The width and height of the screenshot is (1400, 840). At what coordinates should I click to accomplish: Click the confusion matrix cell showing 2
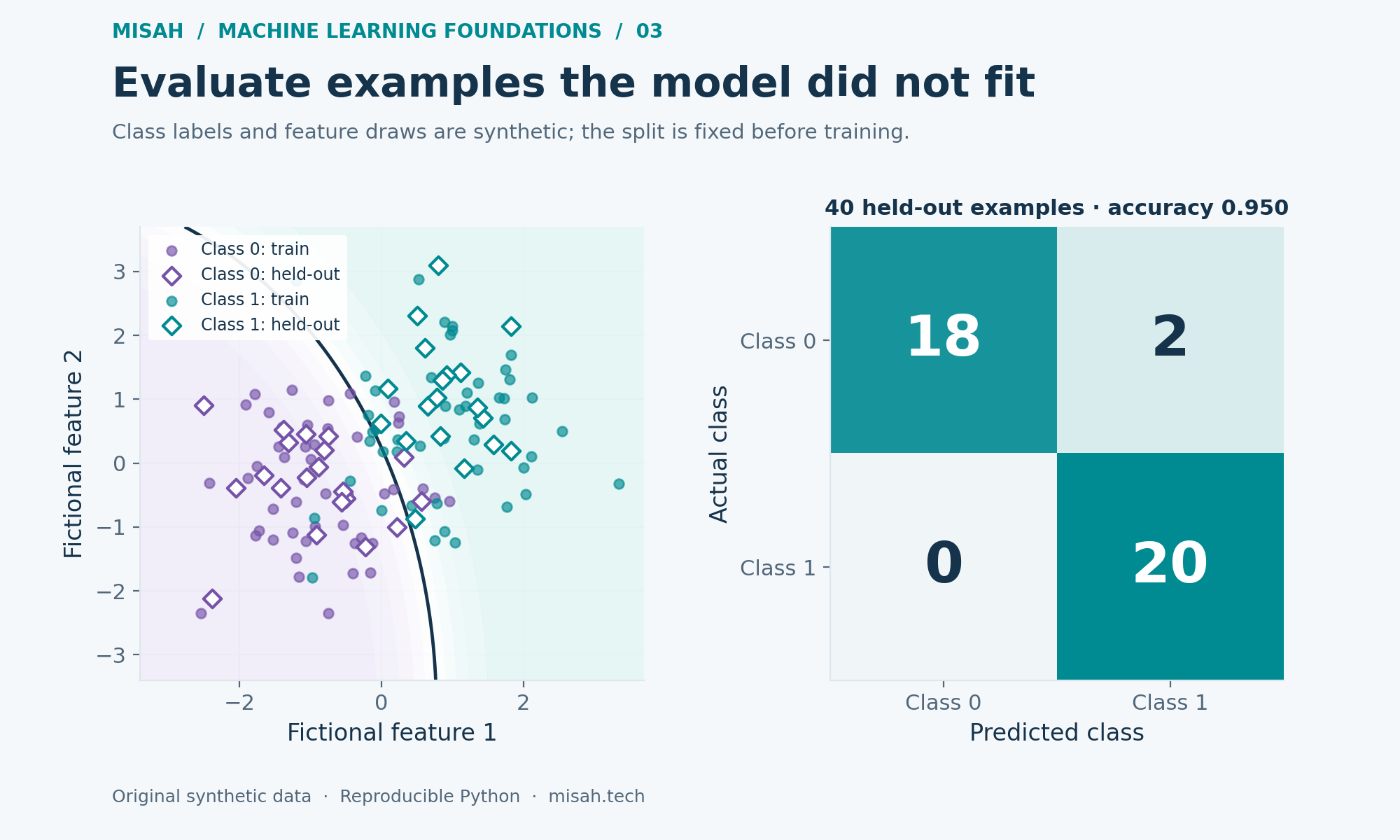[x=1170, y=339]
